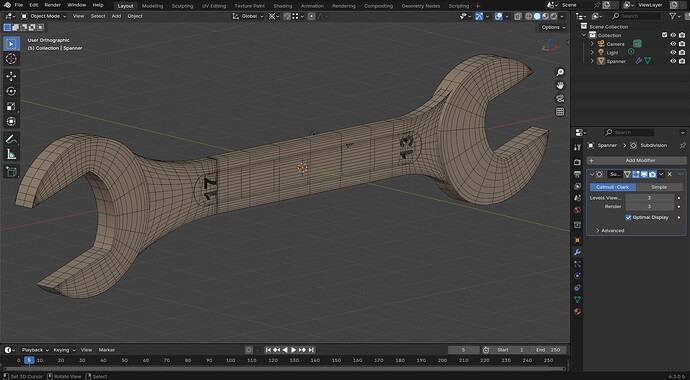
Task: Toggle Collection exclude checkbox
Action: (x=664, y=35)
